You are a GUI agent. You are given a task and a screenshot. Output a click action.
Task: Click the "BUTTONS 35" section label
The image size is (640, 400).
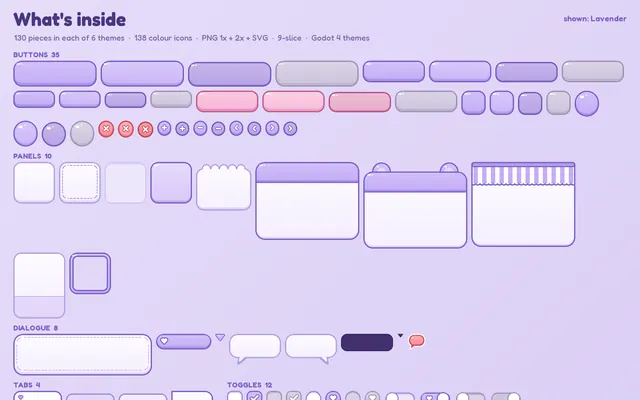pos(36,55)
